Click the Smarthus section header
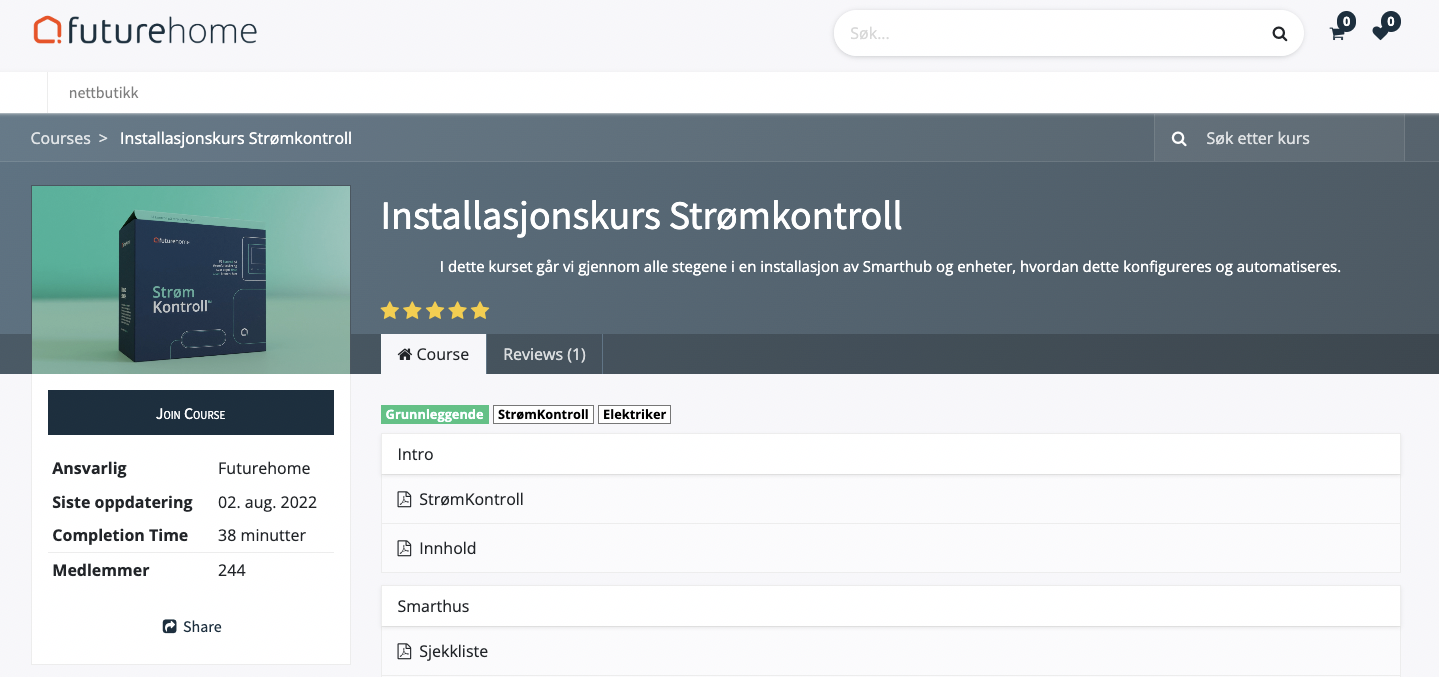This screenshot has height=677, width=1439. (x=891, y=606)
